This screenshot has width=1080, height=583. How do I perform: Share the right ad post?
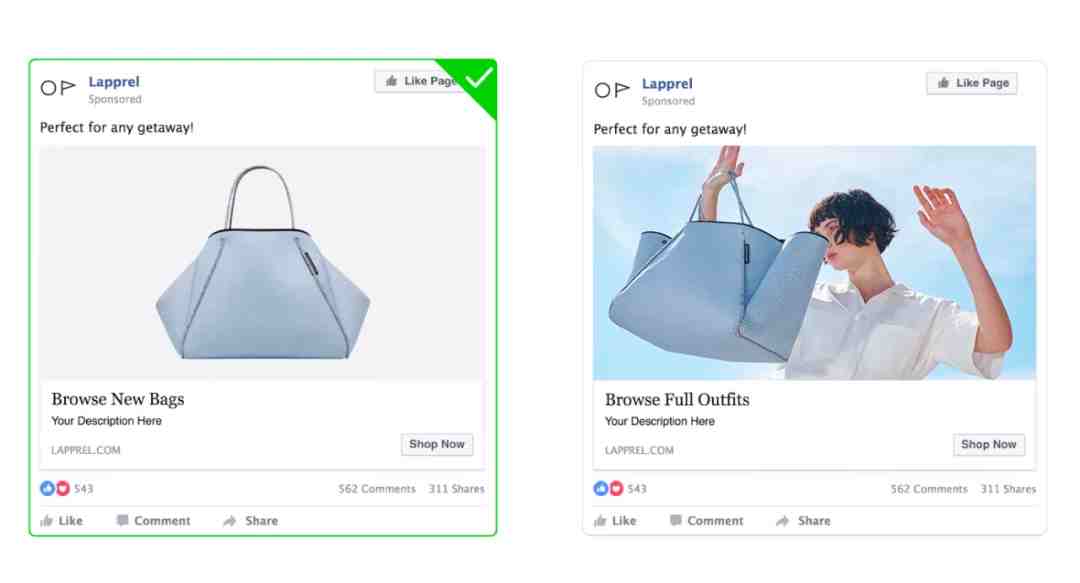click(803, 521)
